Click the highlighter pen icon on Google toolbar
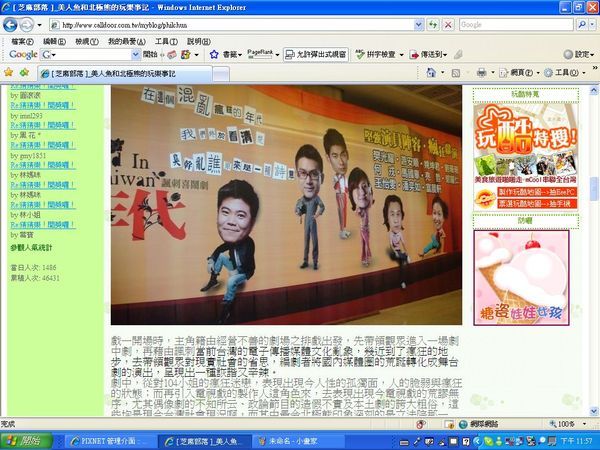Image resolution: width=600 pixels, height=450 pixels. pos(458,55)
